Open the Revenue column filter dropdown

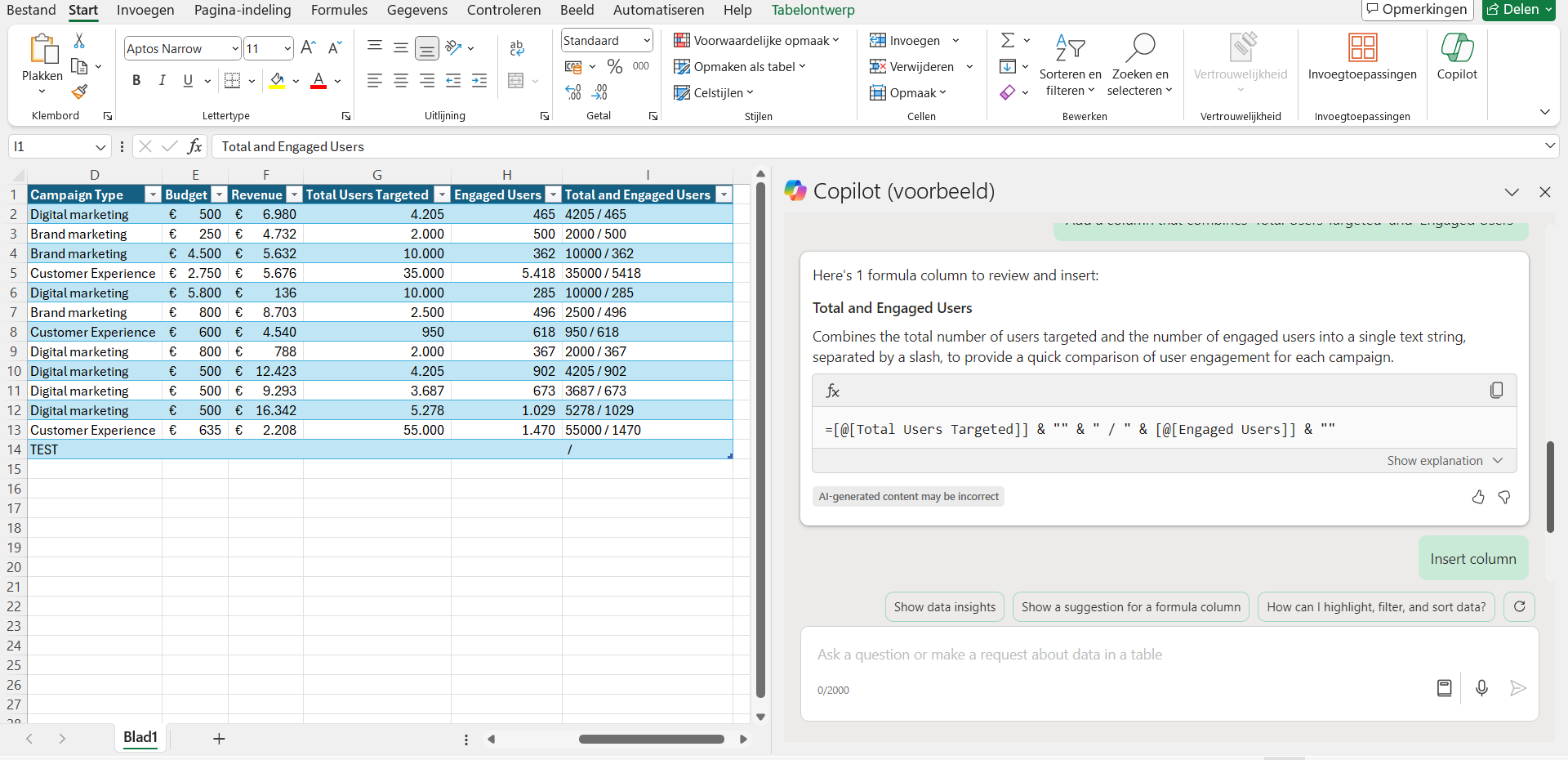pos(295,194)
